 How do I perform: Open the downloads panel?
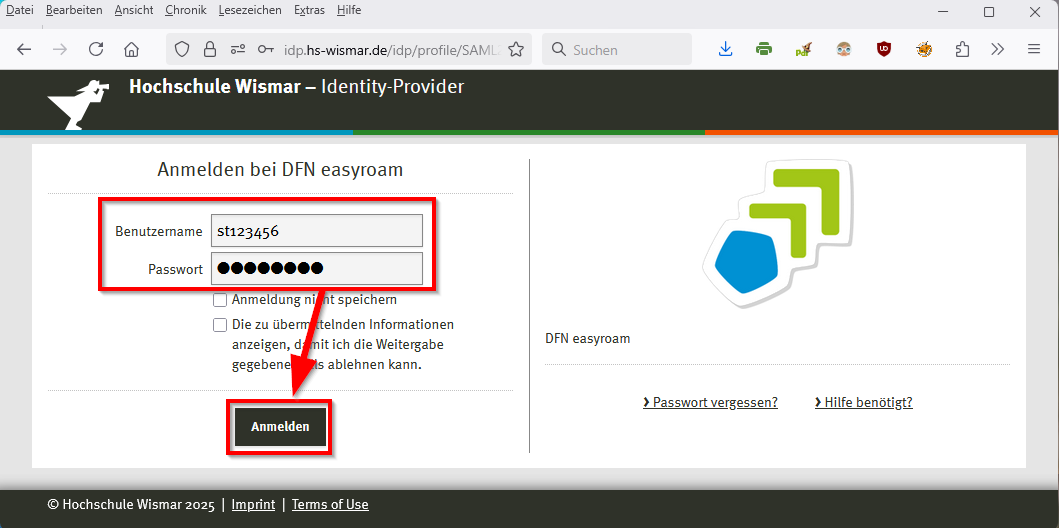pyautogui.click(x=726, y=49)
